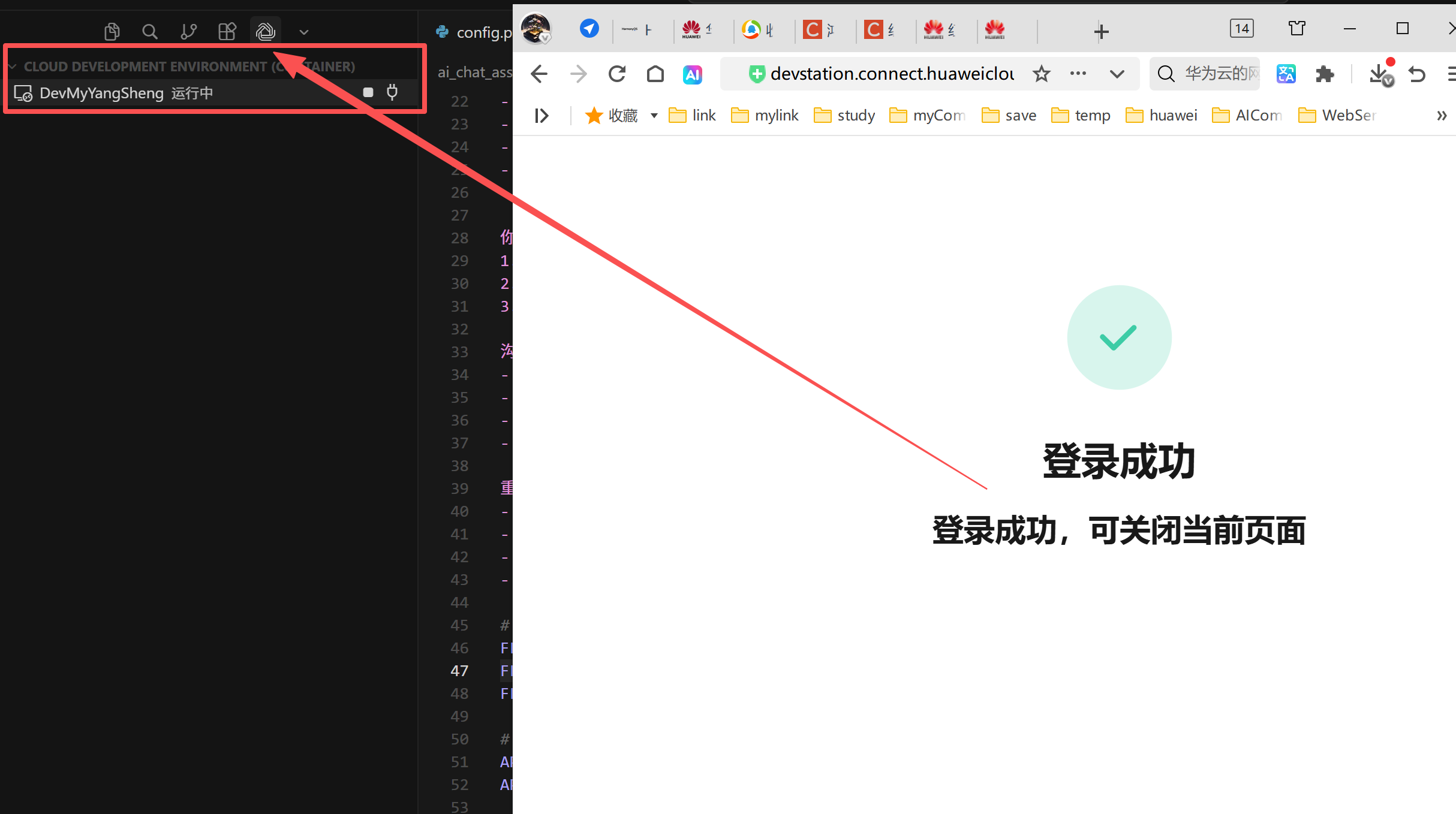This screenshot has width=1456, height=814.
Task: Open the Huawei cloud environment icon
Action: (x=265, y=31)
